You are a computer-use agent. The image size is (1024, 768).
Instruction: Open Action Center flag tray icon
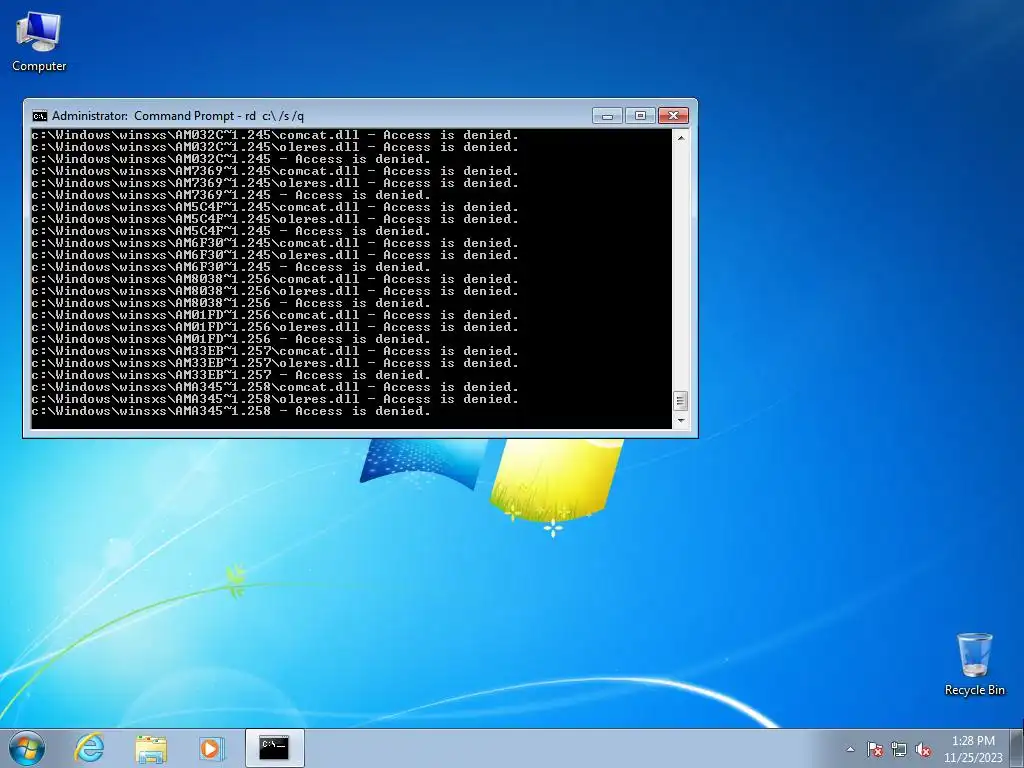click(x=874, y=750)
